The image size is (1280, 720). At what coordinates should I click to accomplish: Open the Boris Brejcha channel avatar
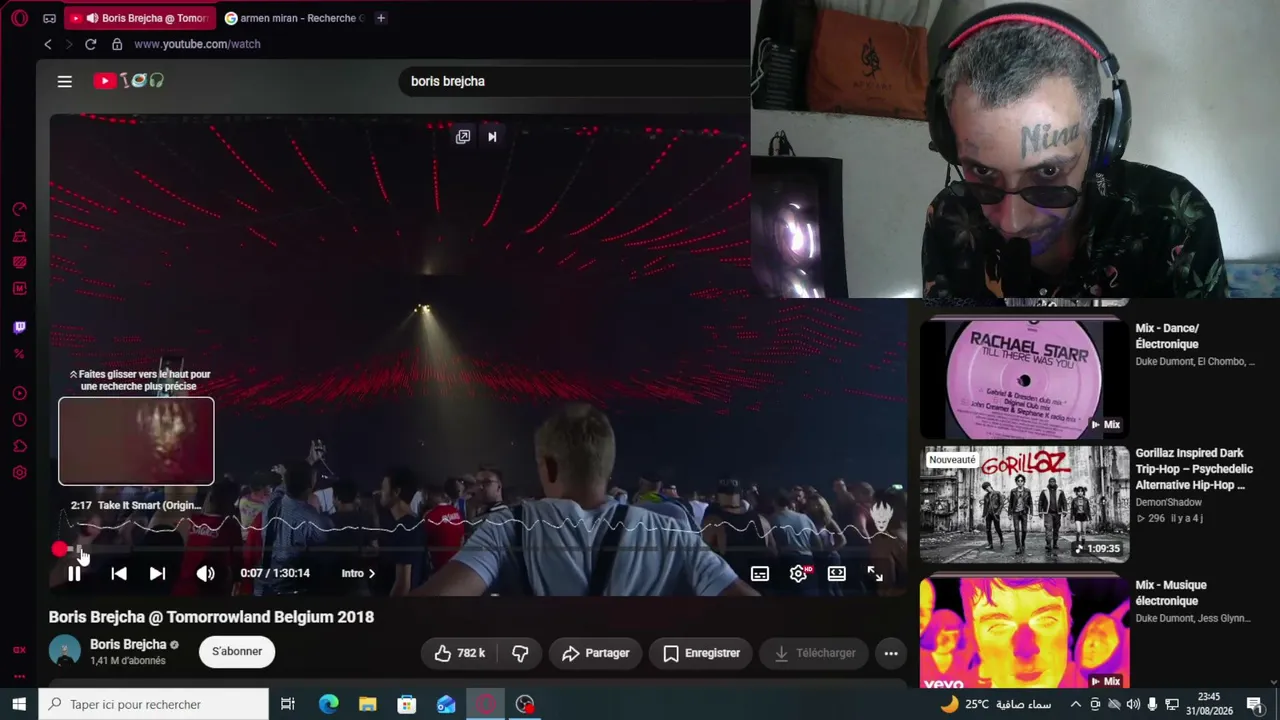pos(65,651)
